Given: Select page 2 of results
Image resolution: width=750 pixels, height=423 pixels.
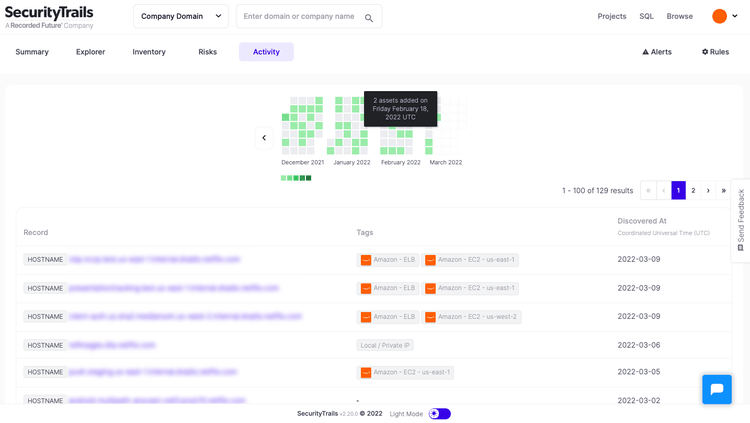Looking at the screenshot, I should (693, 190).
